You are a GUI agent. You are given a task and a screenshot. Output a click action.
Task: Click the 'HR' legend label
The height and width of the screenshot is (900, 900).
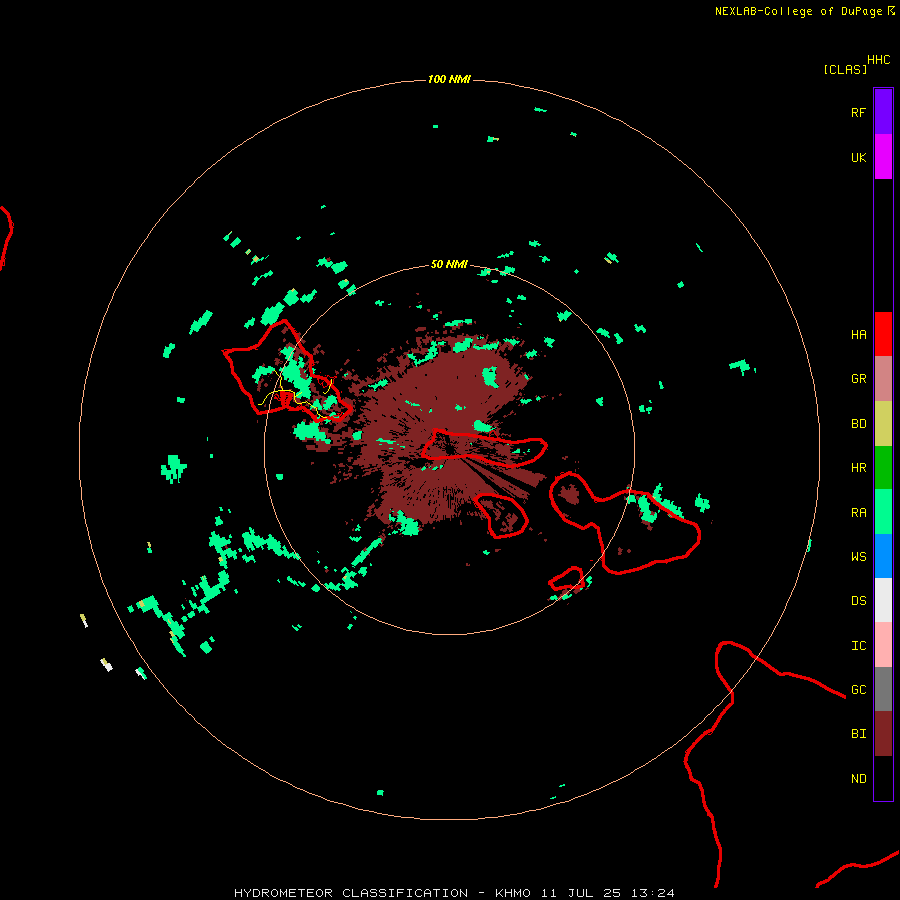click(858, 468)
